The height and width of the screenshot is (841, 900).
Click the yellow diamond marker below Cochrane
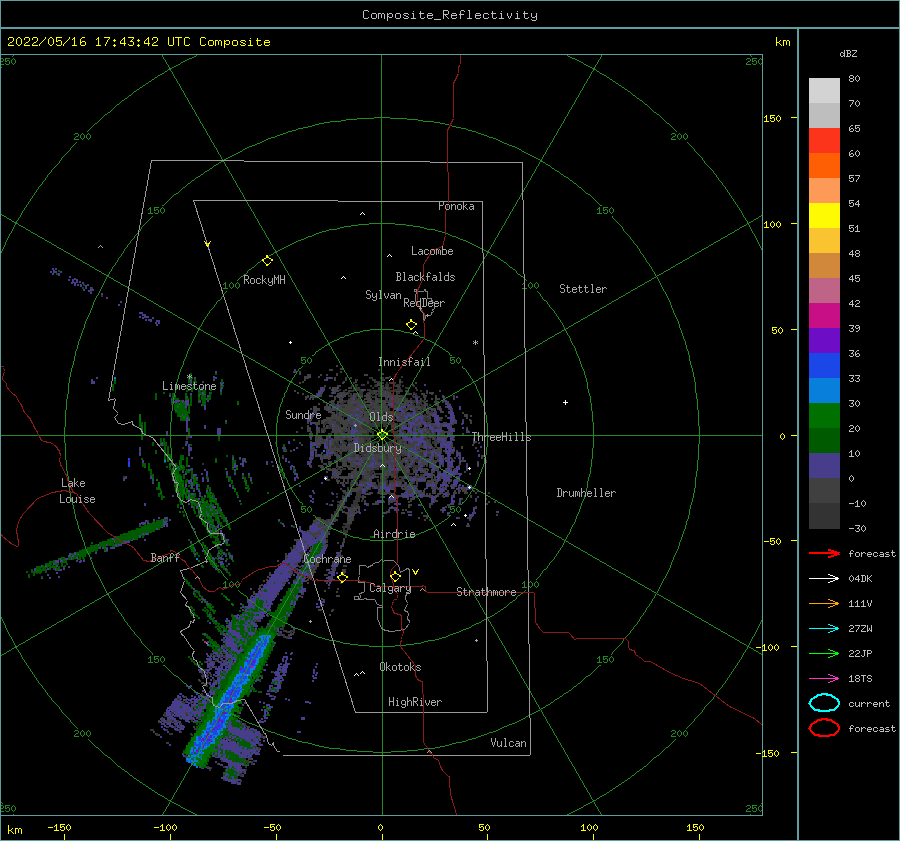(342, 577)
